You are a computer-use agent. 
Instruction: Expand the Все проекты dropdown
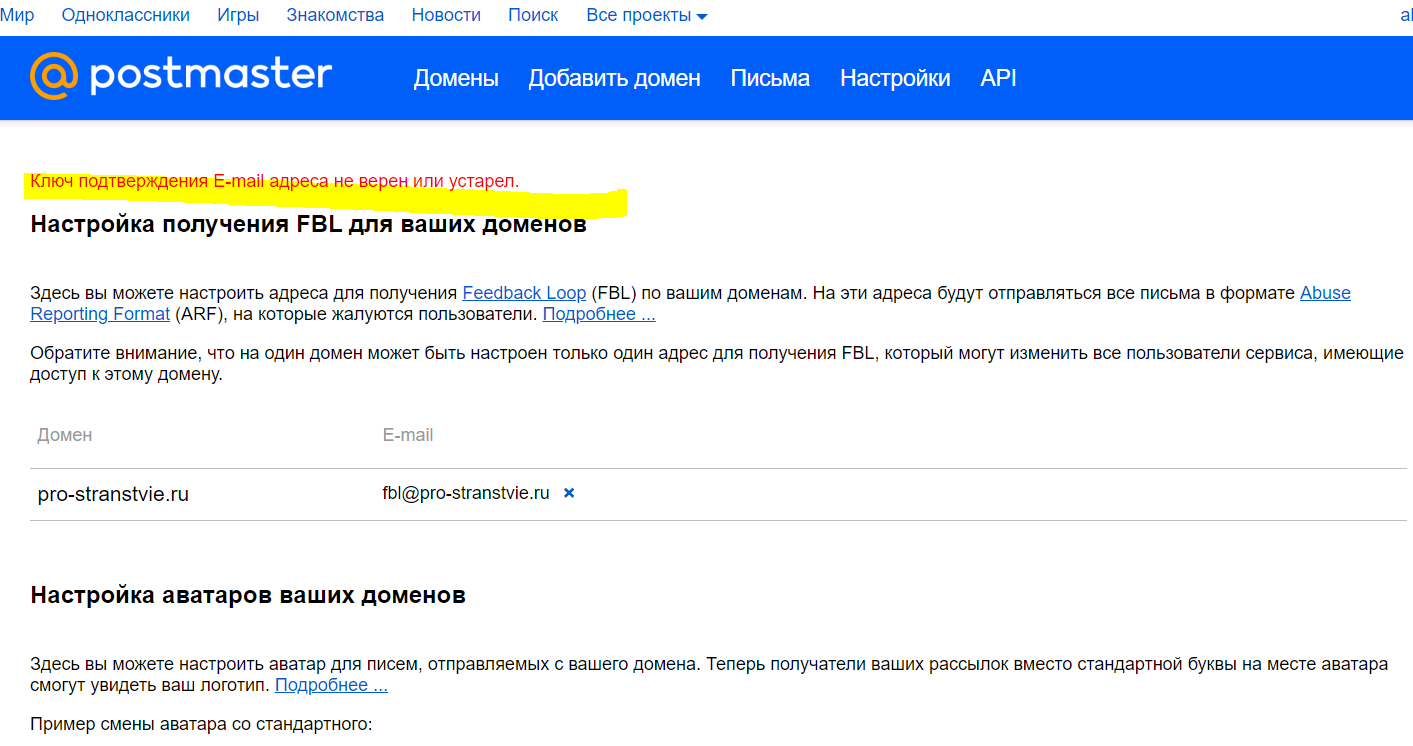pos(646,15)
